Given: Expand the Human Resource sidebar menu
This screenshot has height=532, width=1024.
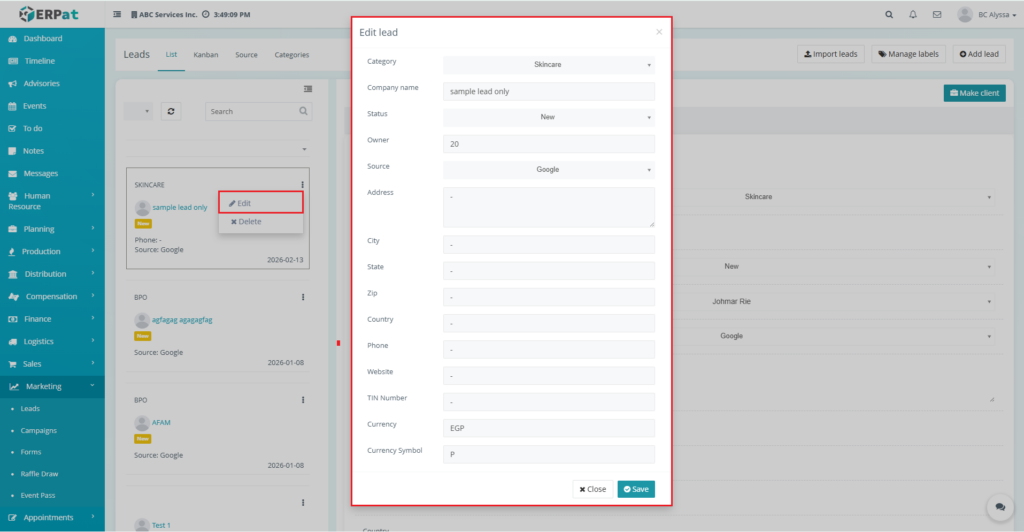Looking at the screenshot, I should tap(52, 201).
